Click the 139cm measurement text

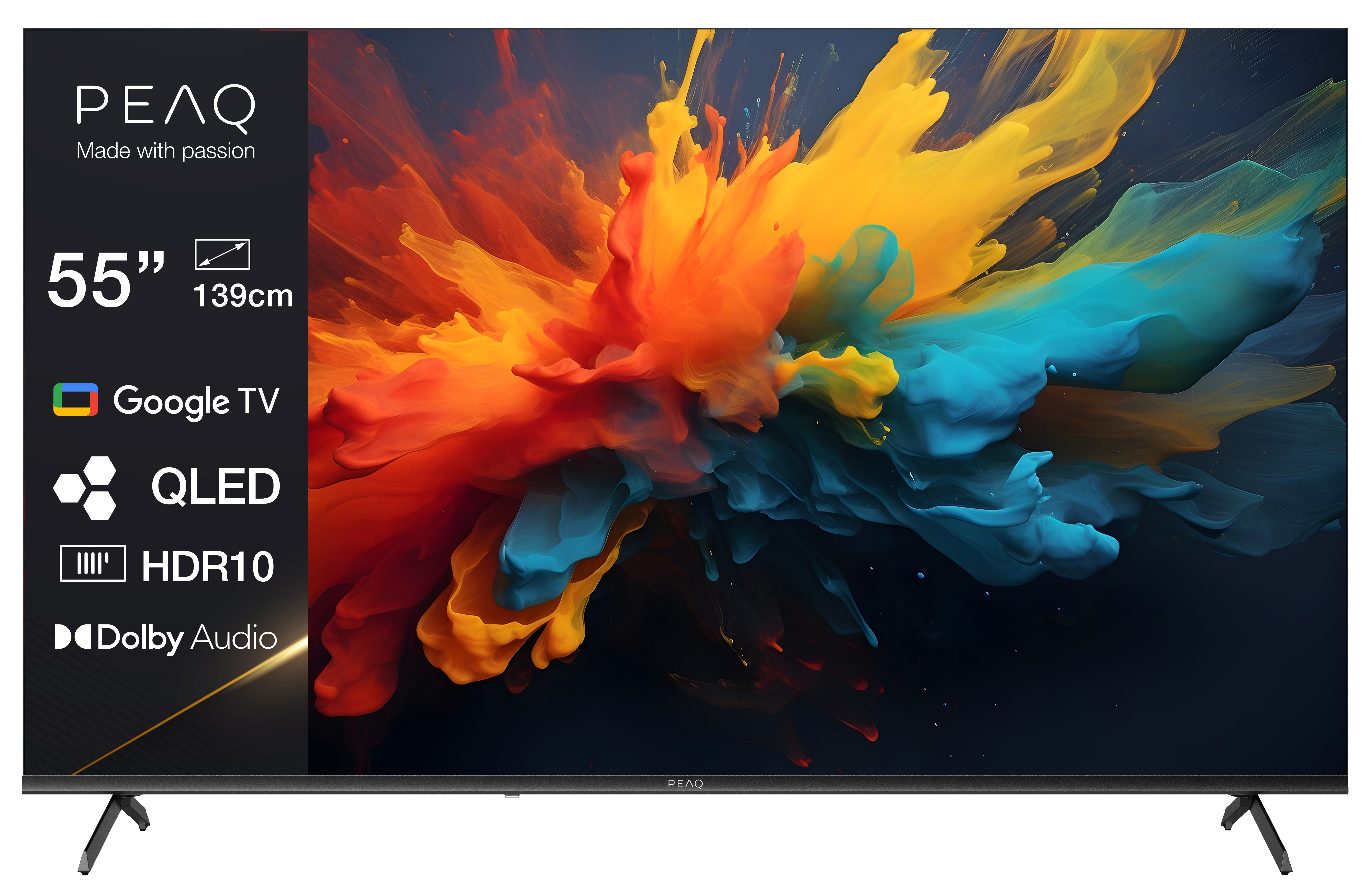243,296
